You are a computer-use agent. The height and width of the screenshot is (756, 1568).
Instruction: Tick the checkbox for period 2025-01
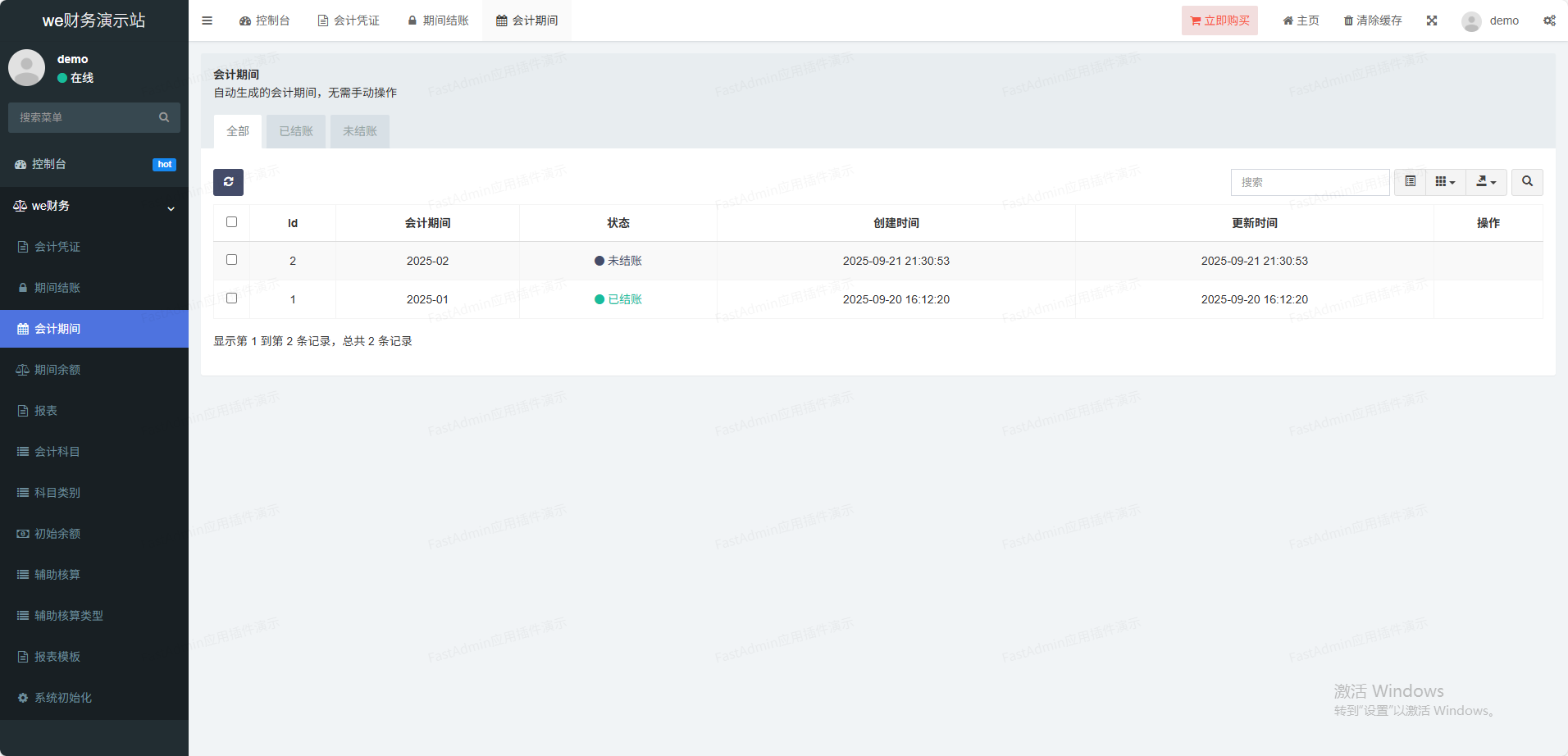(x=231, y=298)
